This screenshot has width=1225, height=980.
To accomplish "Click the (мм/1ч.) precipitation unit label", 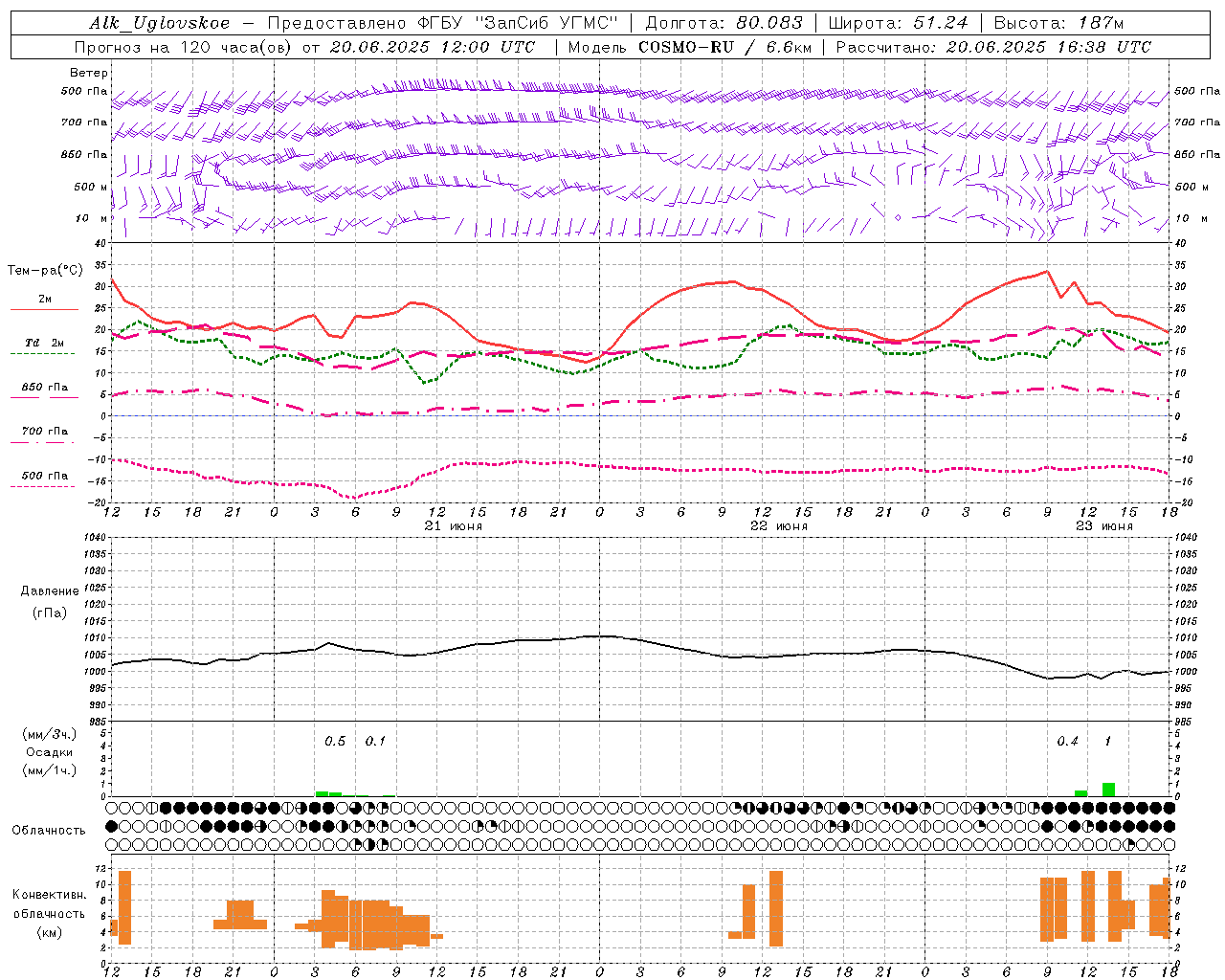I will [50, 770].
